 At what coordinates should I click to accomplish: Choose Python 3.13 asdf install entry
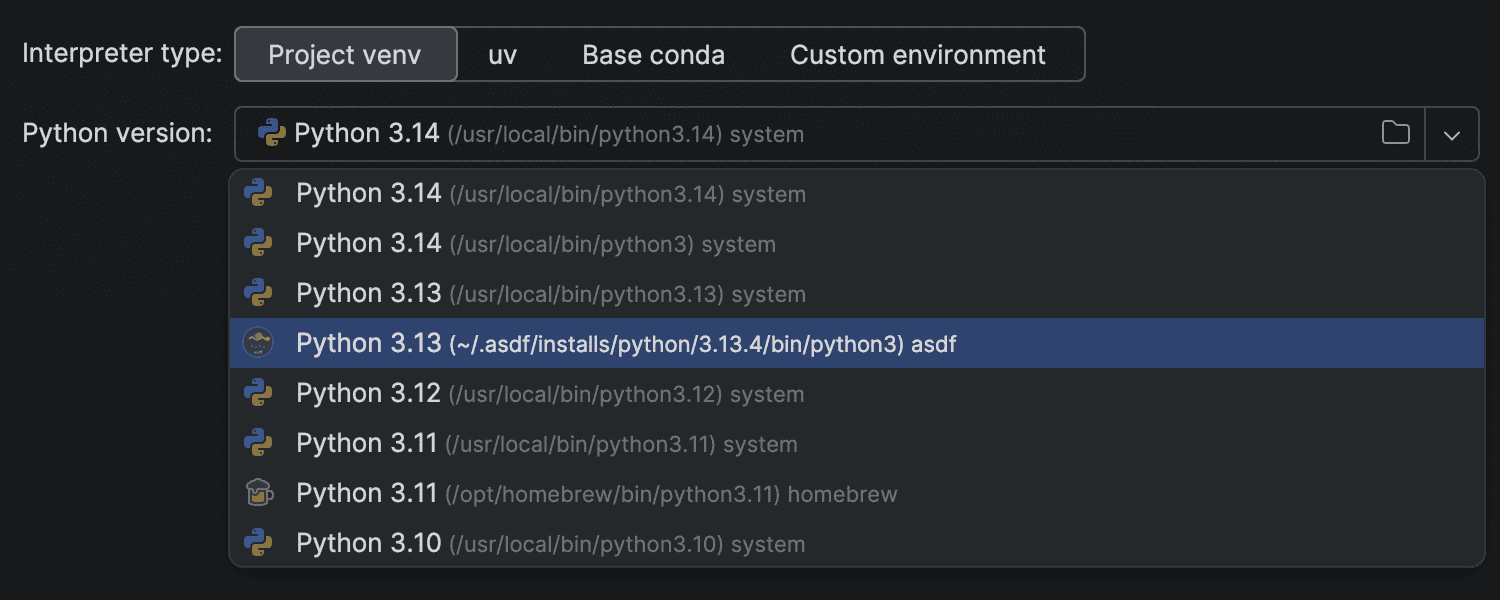[x=625, y=343]
